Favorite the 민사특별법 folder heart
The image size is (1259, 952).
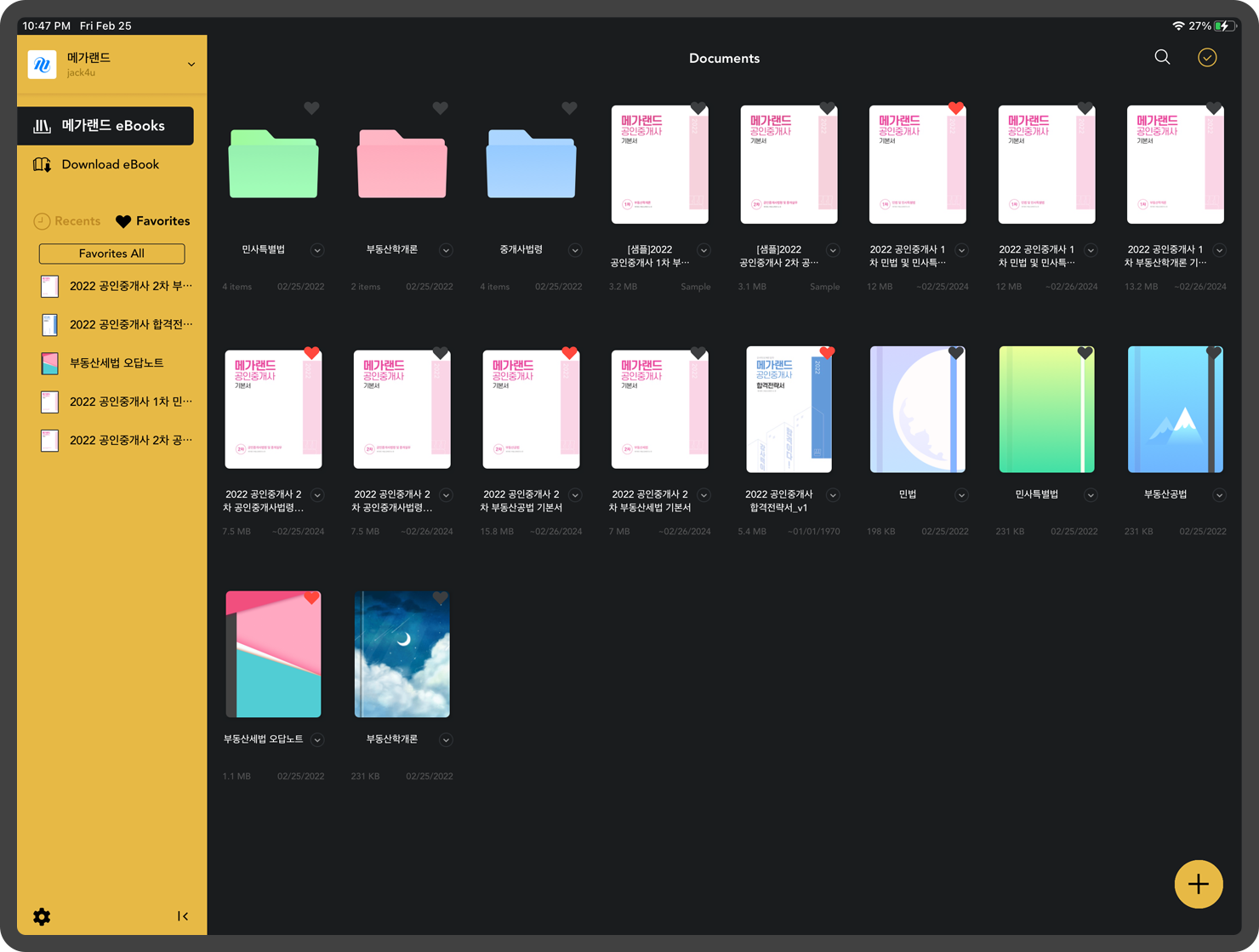point(311,108)
